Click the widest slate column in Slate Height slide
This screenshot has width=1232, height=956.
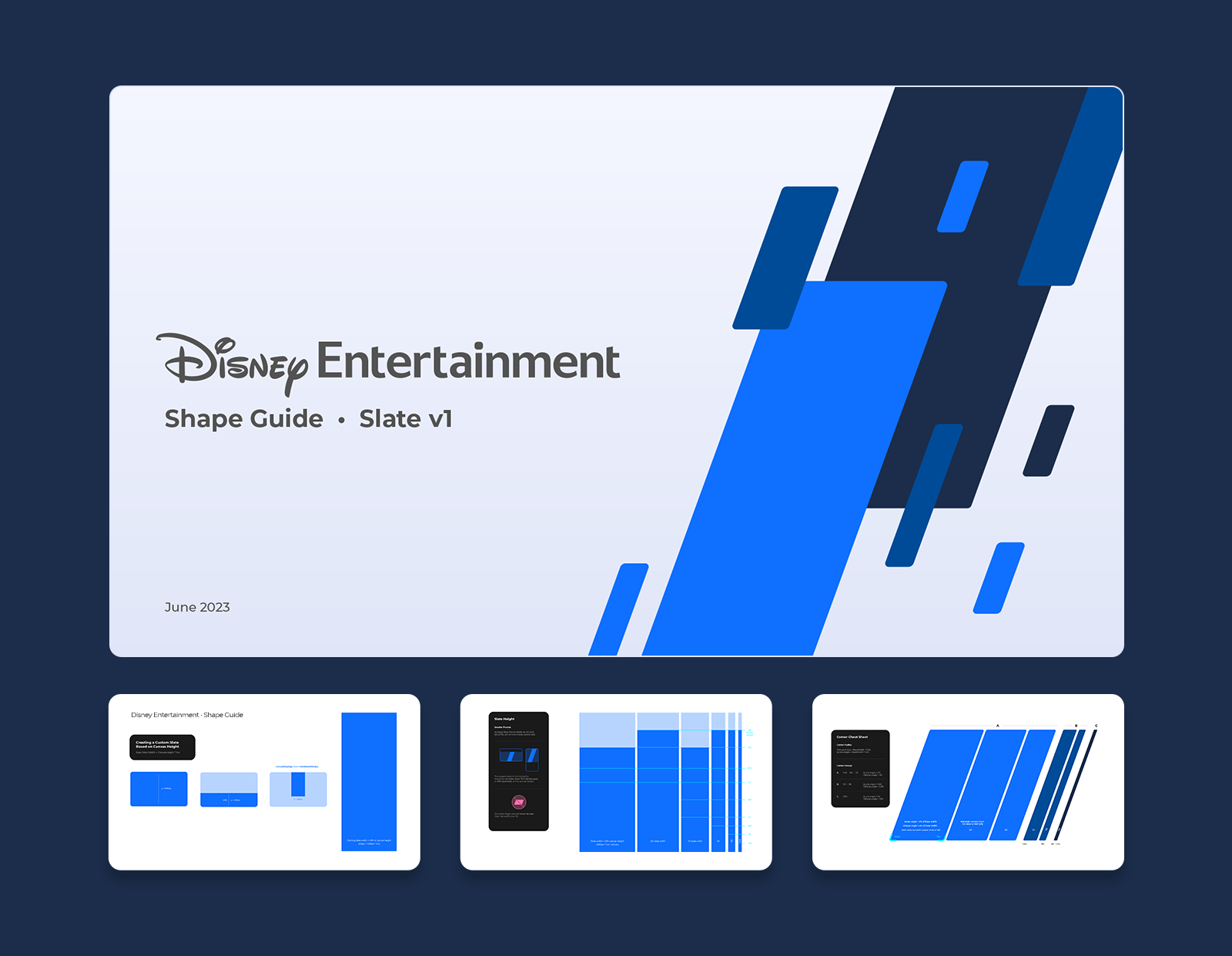pyautogui.click(x=608, y=782)
